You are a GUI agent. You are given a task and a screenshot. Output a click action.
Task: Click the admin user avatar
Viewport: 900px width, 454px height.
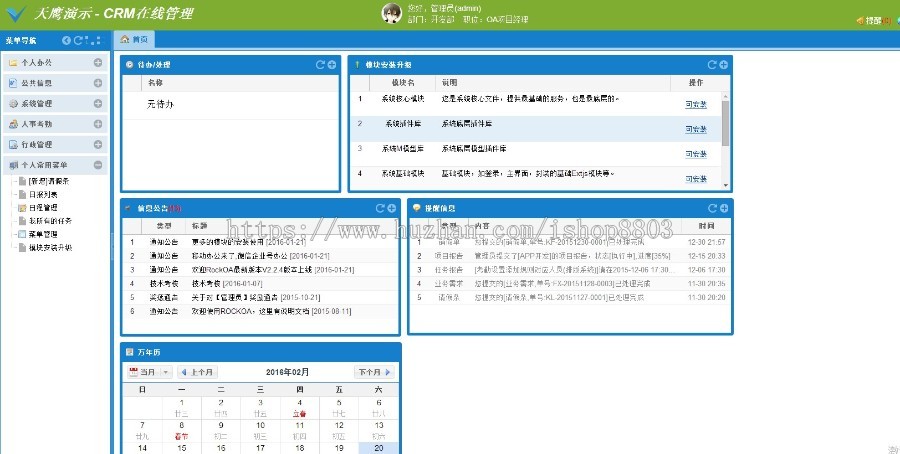tap(391, 13)
